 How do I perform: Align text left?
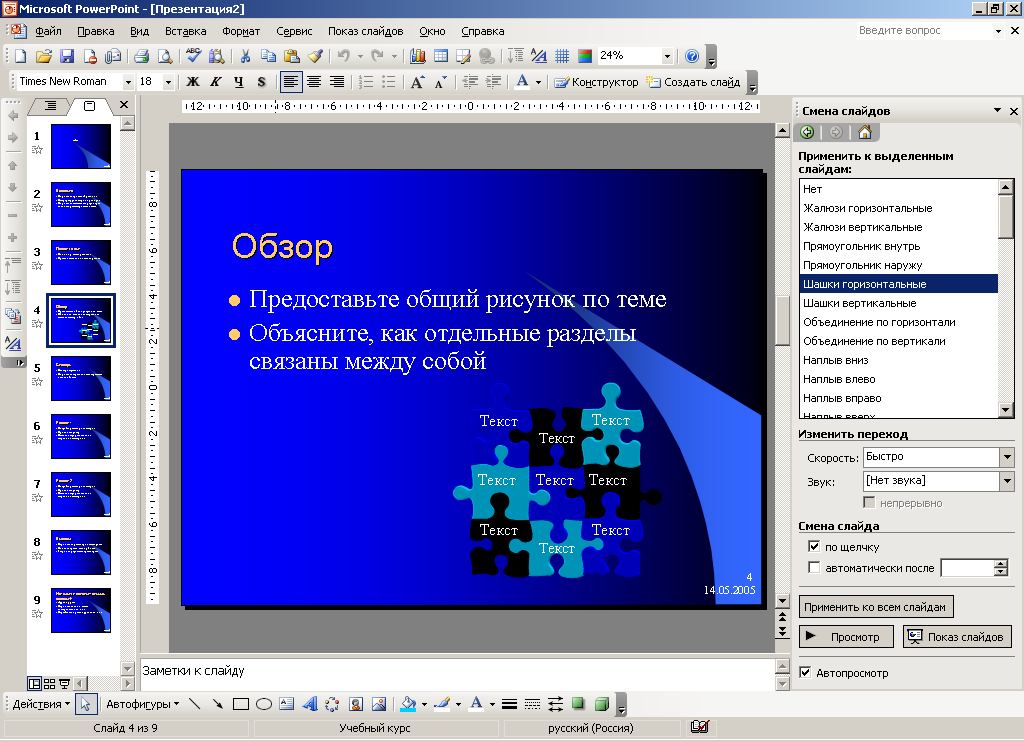click(x=291, y=82)
